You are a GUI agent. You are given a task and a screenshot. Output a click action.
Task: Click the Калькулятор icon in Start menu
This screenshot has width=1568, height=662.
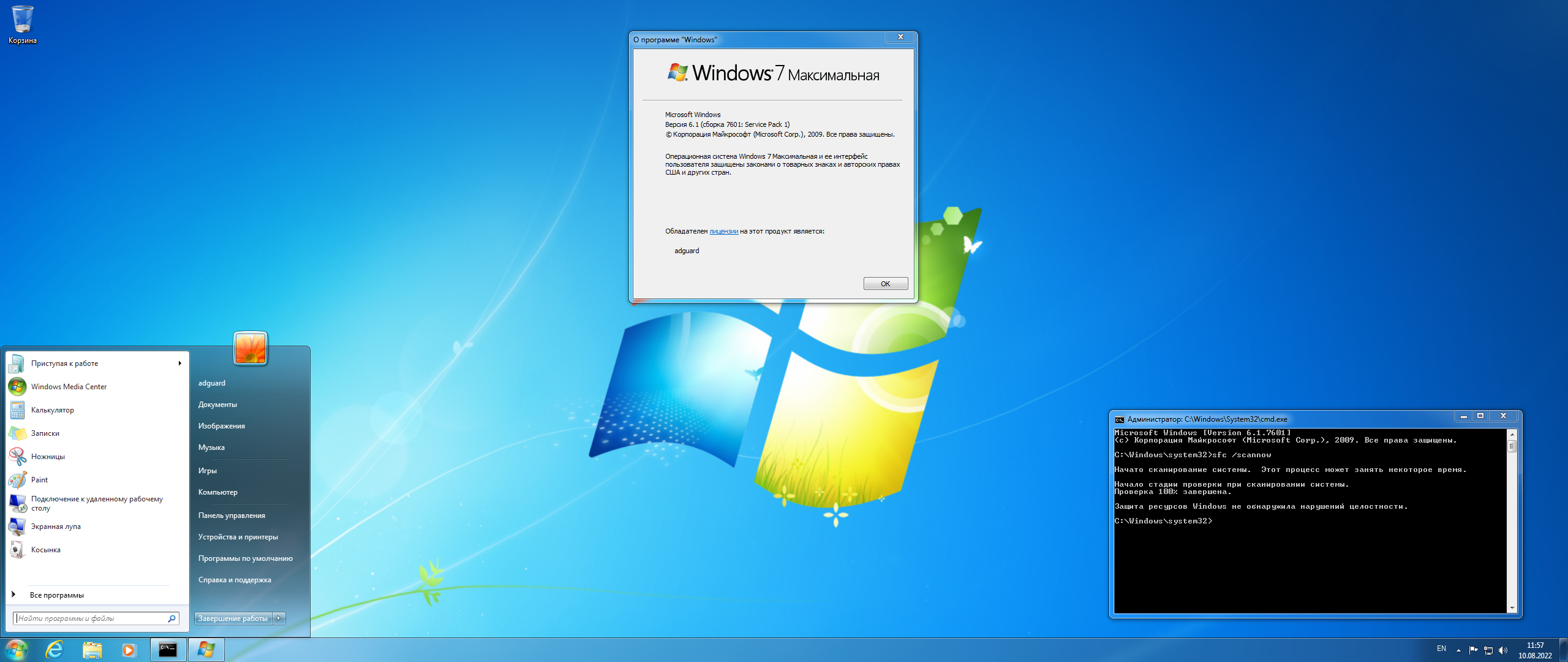17,410
